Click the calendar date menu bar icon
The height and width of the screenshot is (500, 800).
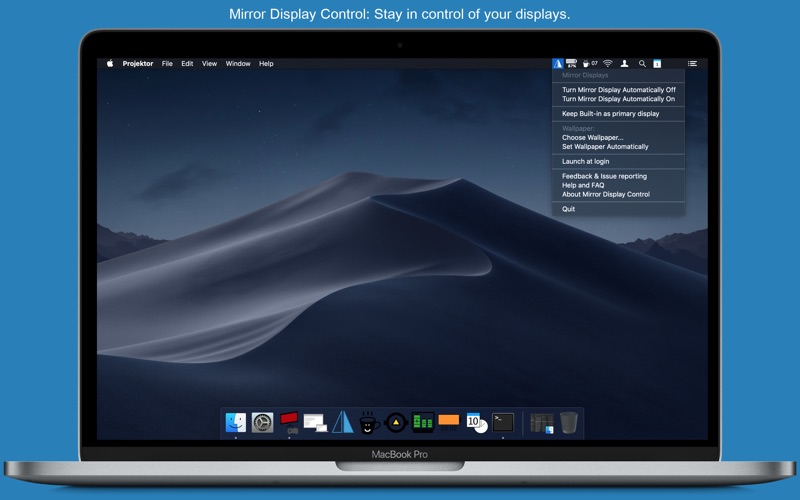[x=657, y=64]
